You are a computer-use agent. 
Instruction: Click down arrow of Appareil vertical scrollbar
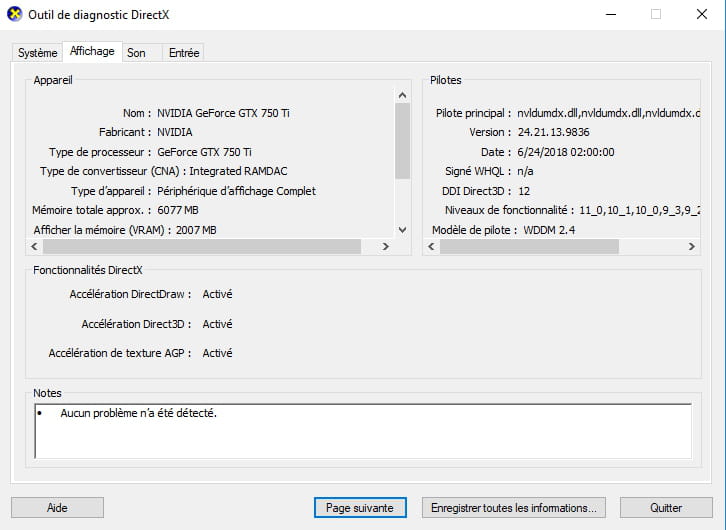(x=402, y=230)
